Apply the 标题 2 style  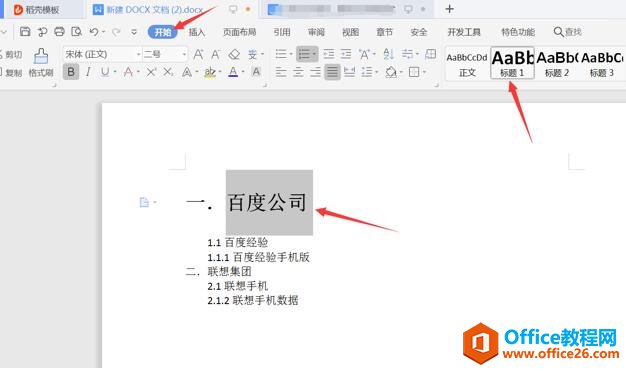557,63
